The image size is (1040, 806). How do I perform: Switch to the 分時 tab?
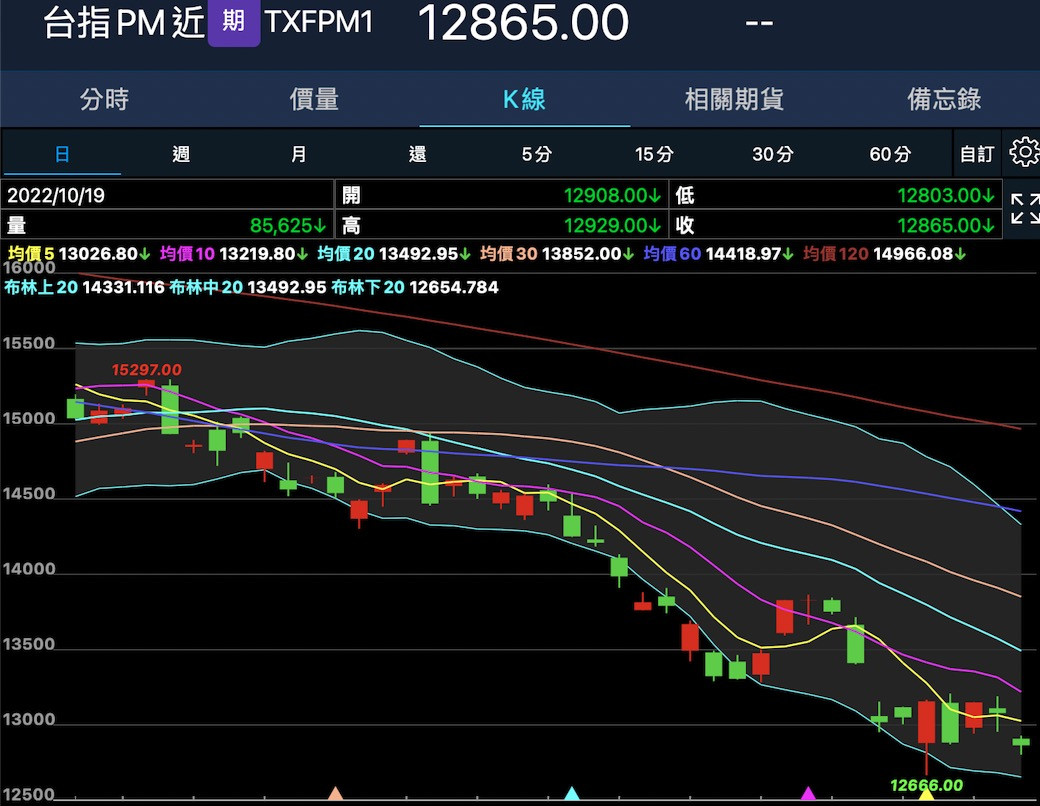coord(104,99)
